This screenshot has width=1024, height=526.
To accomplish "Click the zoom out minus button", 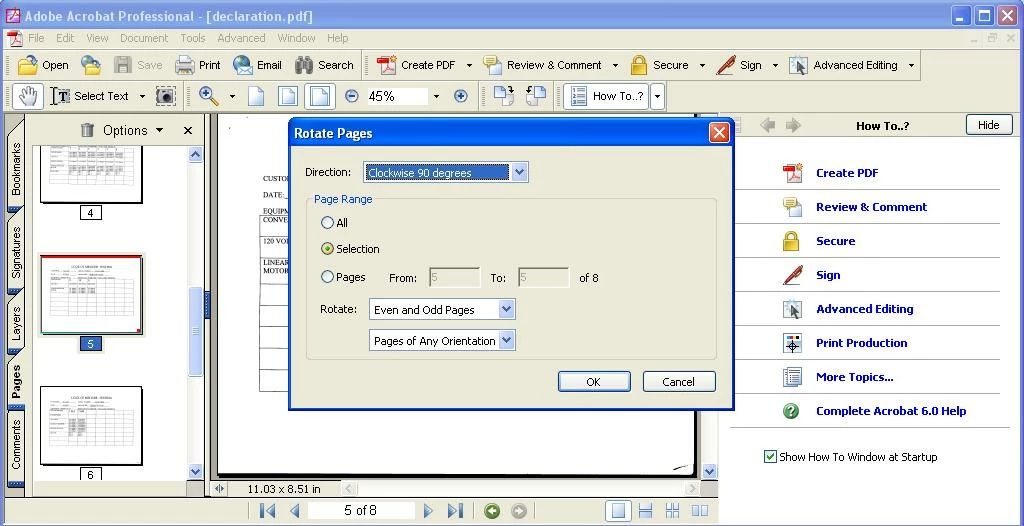I will [x=351, y=96].
